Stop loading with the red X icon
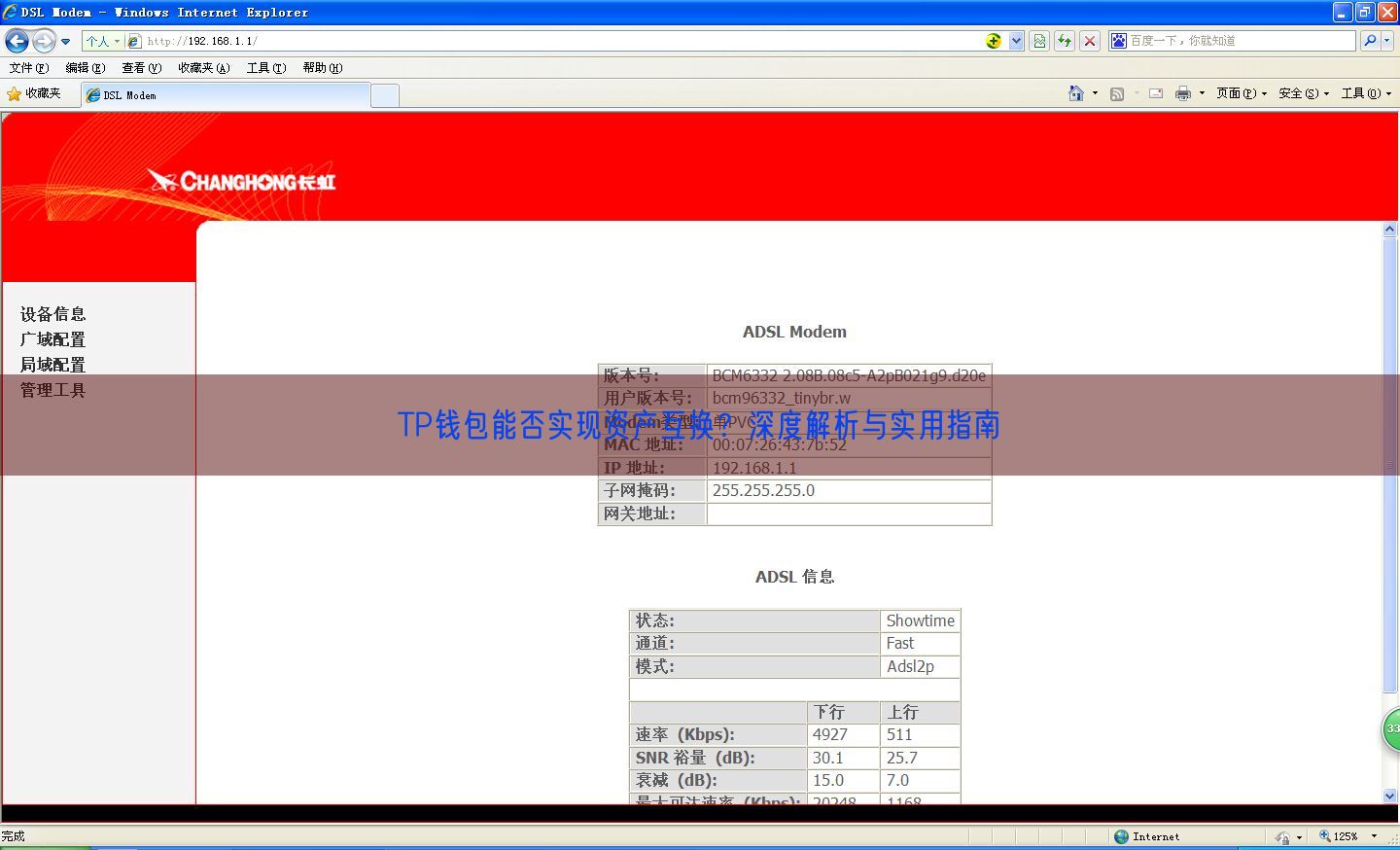1400x850 pixels. 1090,41
